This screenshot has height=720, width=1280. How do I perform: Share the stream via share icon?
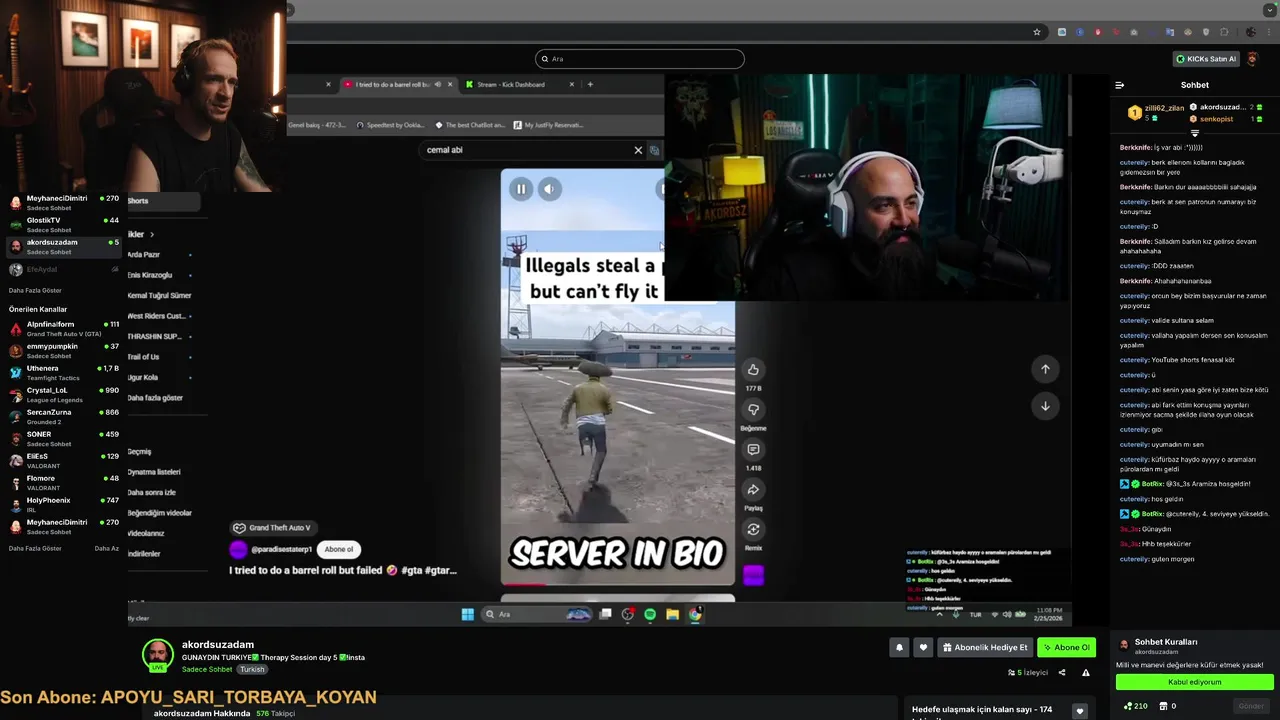click(1062, 673)
